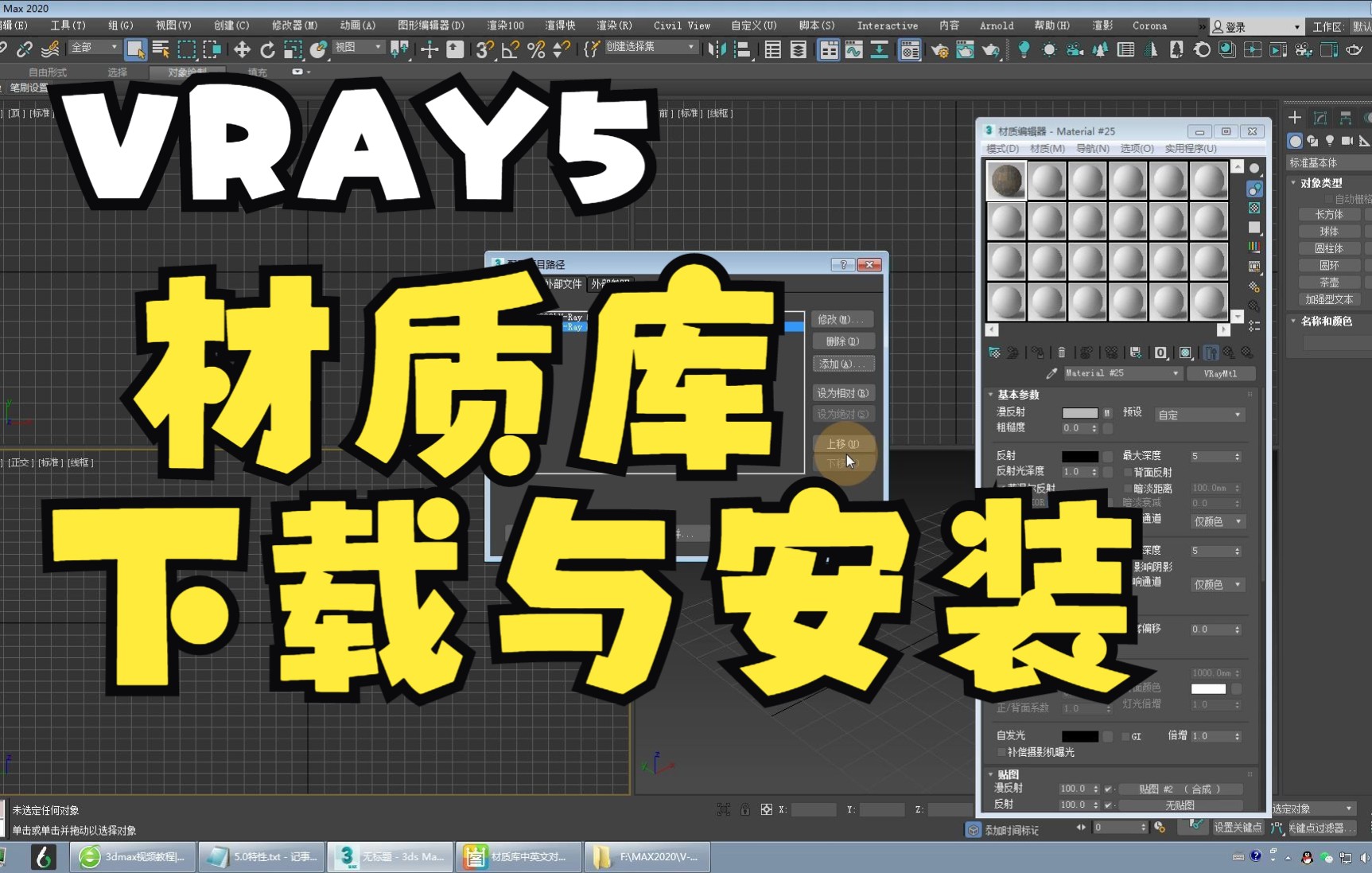Open the Curve Editor icon
Image resolution: width=1372 pixels, height=873 pixels.
coord(853,50)
